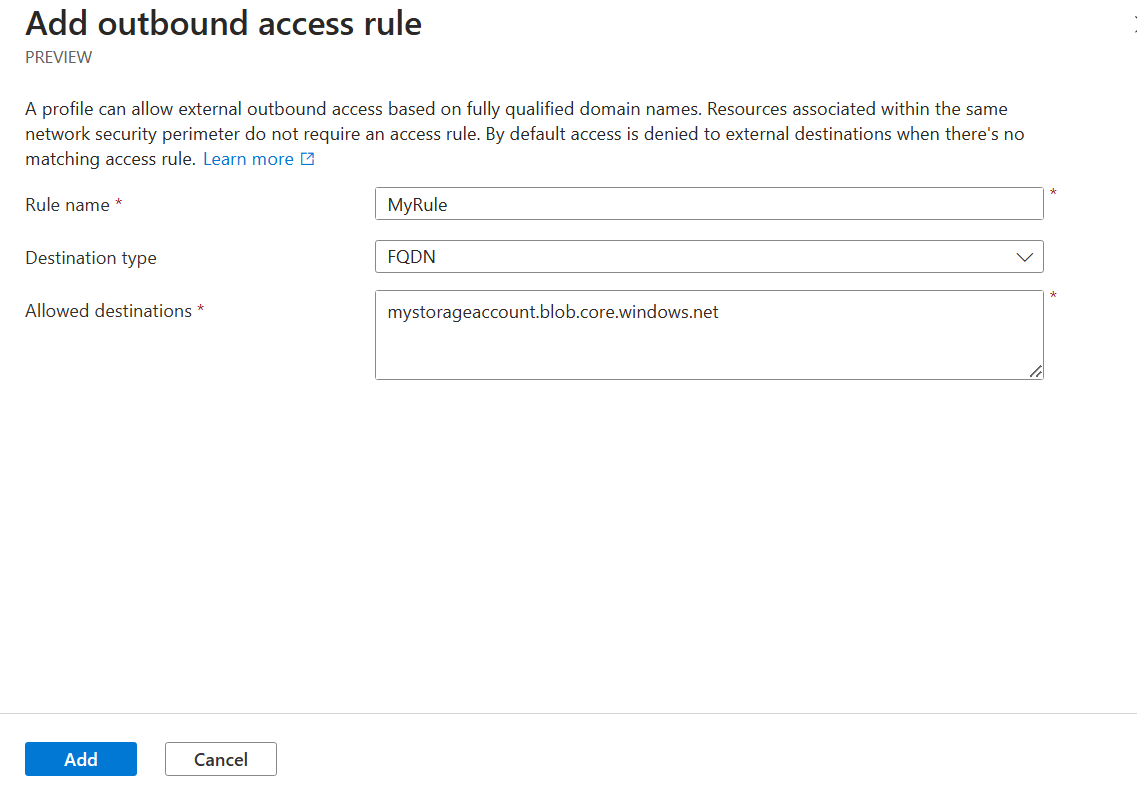The image size is (1137, 796).
Task: Click the Cancel button
Action: point(220,759)
